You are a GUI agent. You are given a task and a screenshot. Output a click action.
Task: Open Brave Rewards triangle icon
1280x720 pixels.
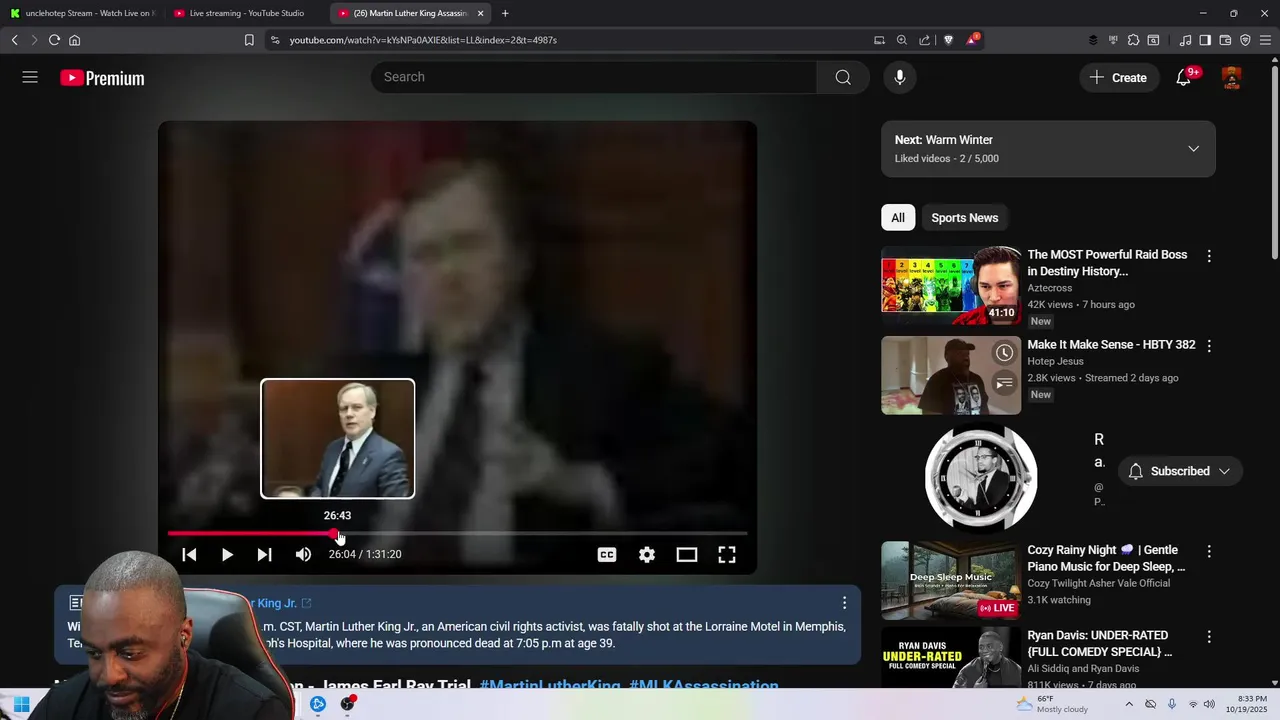click(x=972, y=40)
